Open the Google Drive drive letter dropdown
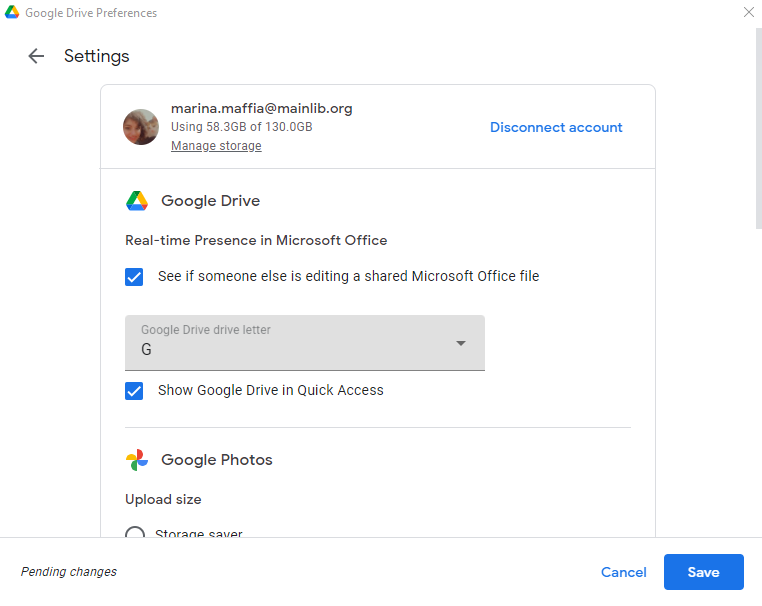Viewport: 762px width, 606px height. [x=305, y=343]
